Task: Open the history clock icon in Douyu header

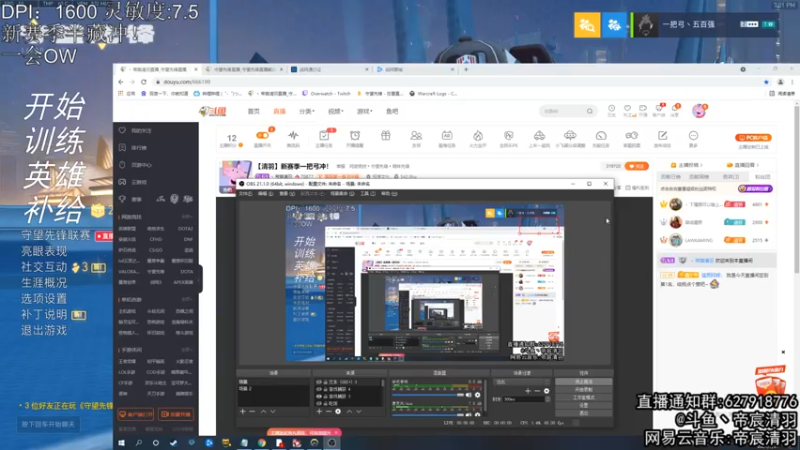Action: [611, 109]
